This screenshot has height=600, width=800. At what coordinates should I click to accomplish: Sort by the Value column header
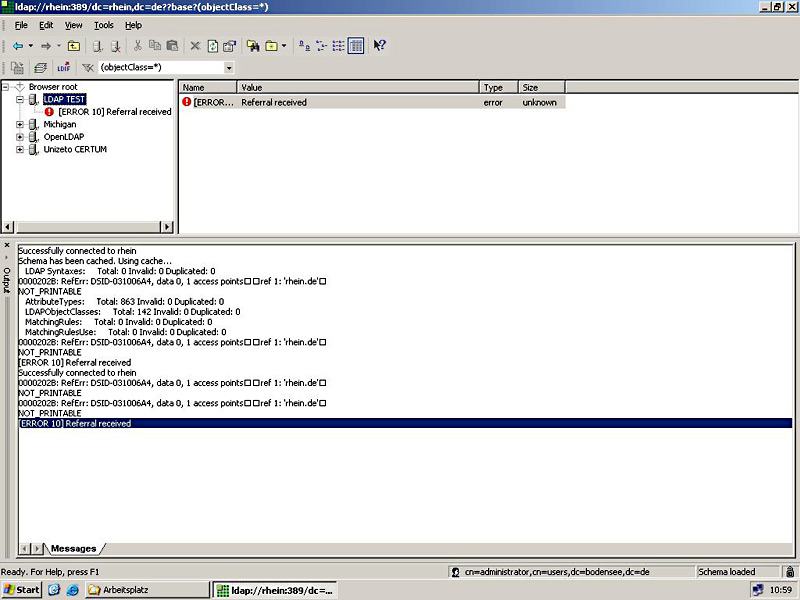tap(358, 87)
